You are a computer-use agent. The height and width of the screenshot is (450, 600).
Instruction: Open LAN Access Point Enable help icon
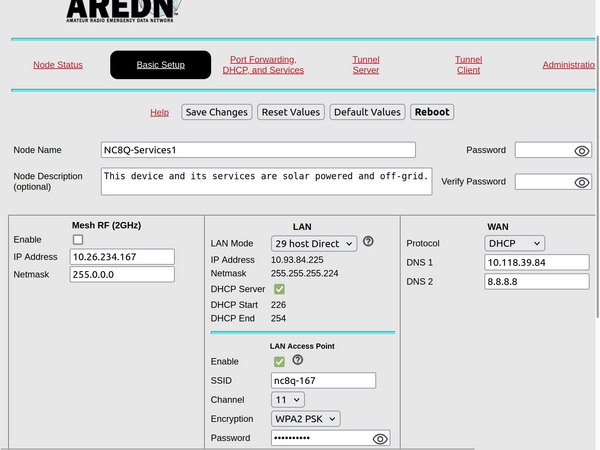pyautogui.click(x=297, y=360)
